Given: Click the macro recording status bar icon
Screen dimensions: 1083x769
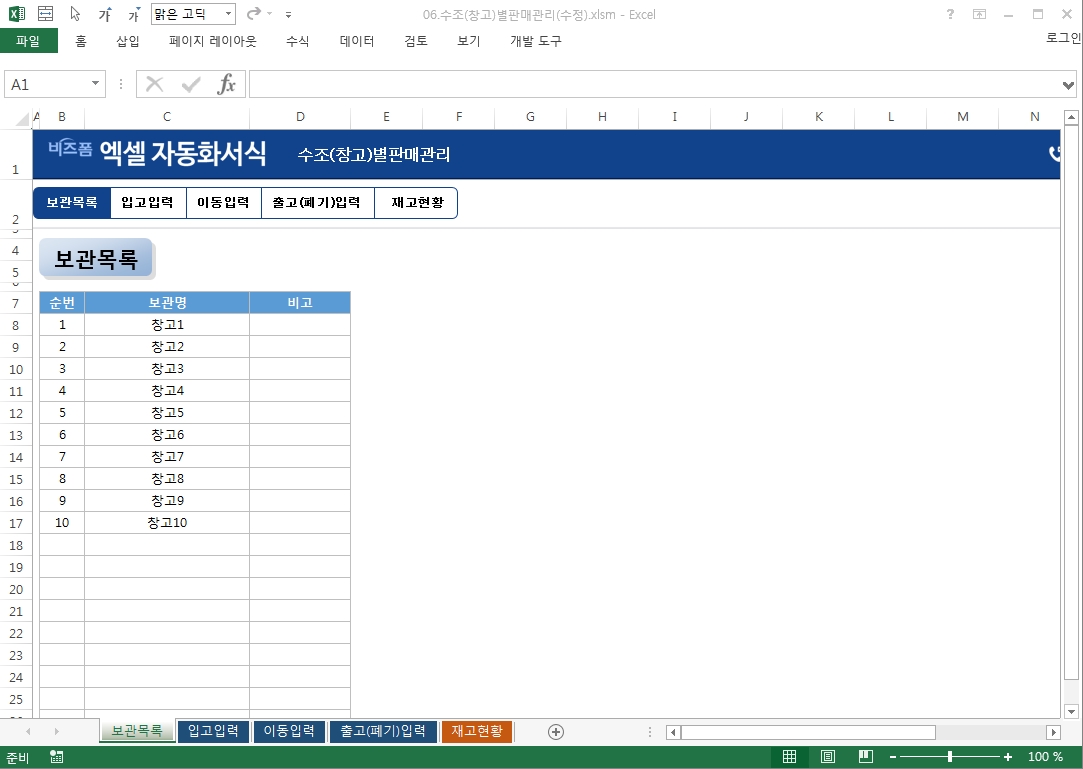Looking at the screenshot, I should (x=57, y=757).
